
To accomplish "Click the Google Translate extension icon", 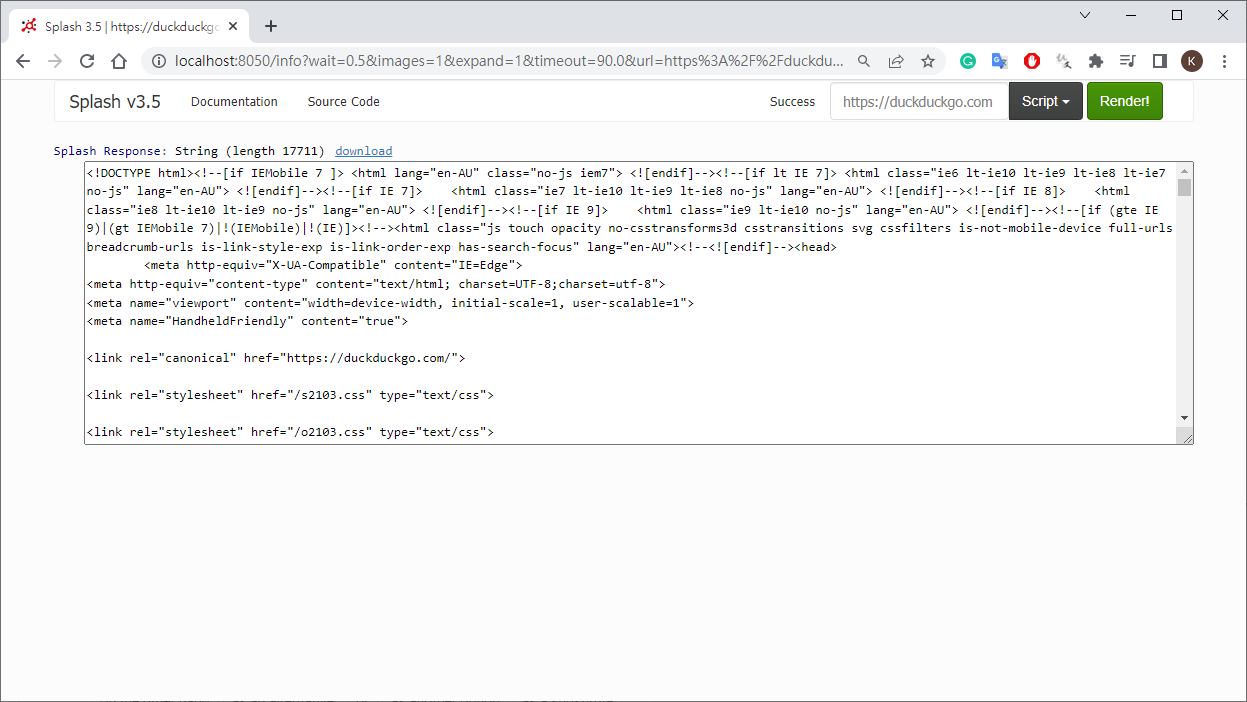I will (x=999, y=61).
